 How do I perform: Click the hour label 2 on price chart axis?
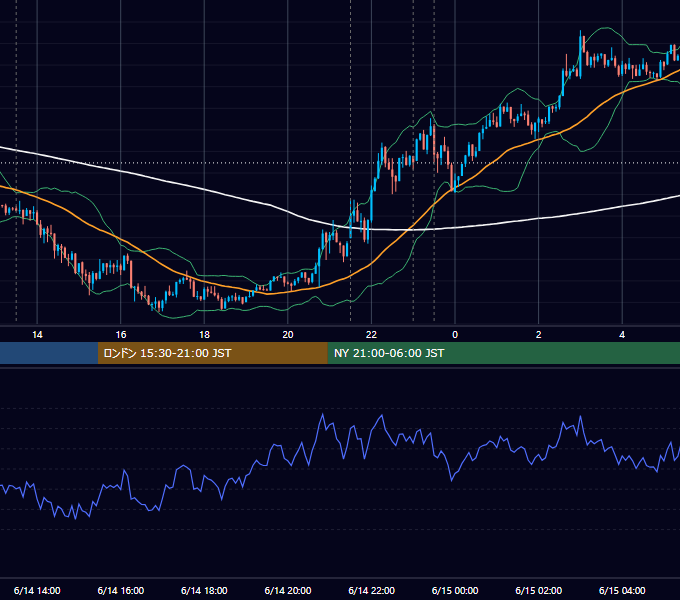[x=539, y=335]
